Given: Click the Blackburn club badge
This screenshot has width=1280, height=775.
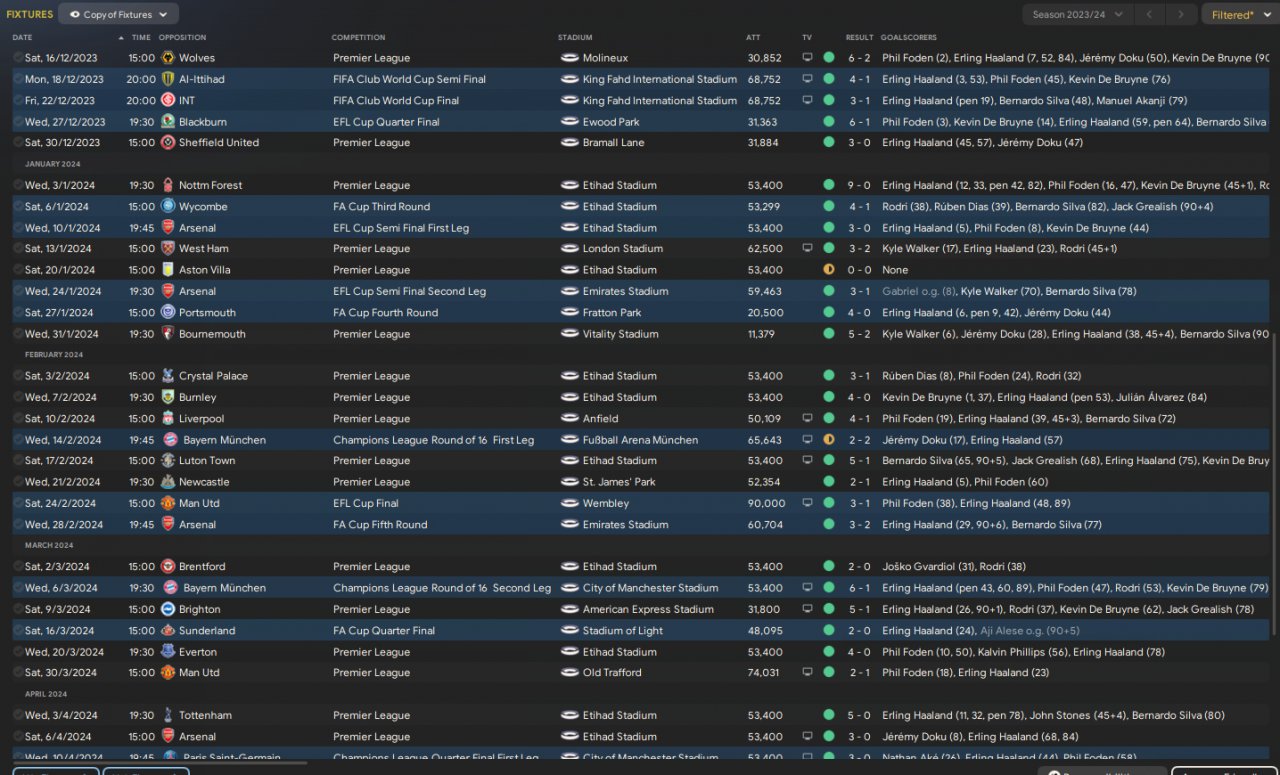Looking at the screenshot, I should pyautogui.click(x=167, y=122).
